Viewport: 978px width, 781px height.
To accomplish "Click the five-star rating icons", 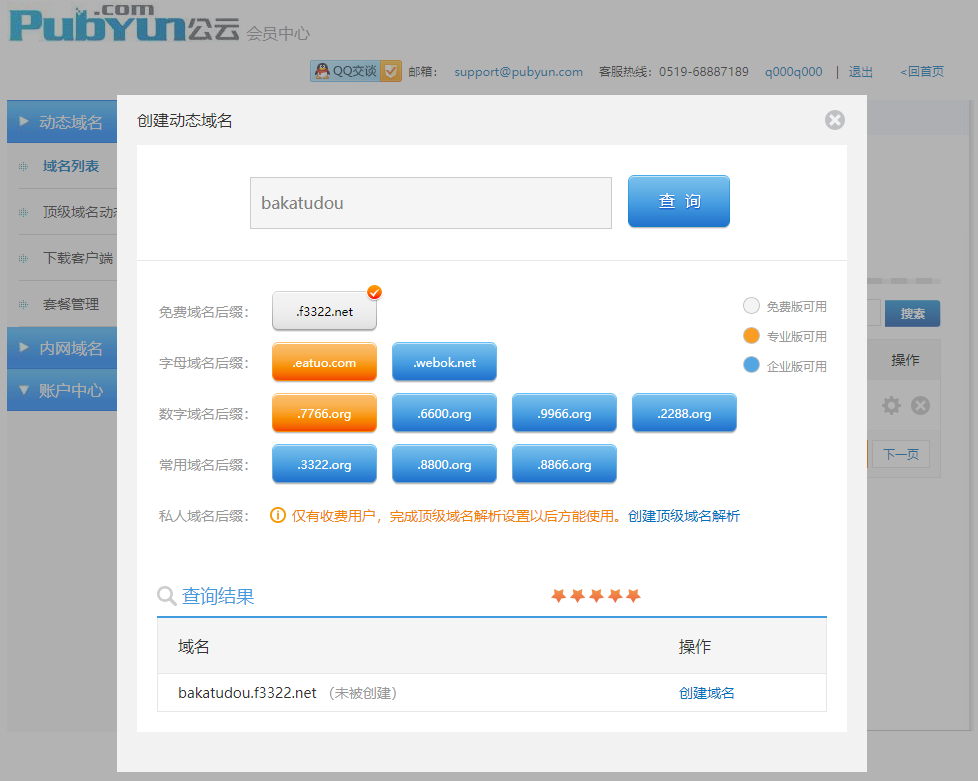I will coord(595,596).
